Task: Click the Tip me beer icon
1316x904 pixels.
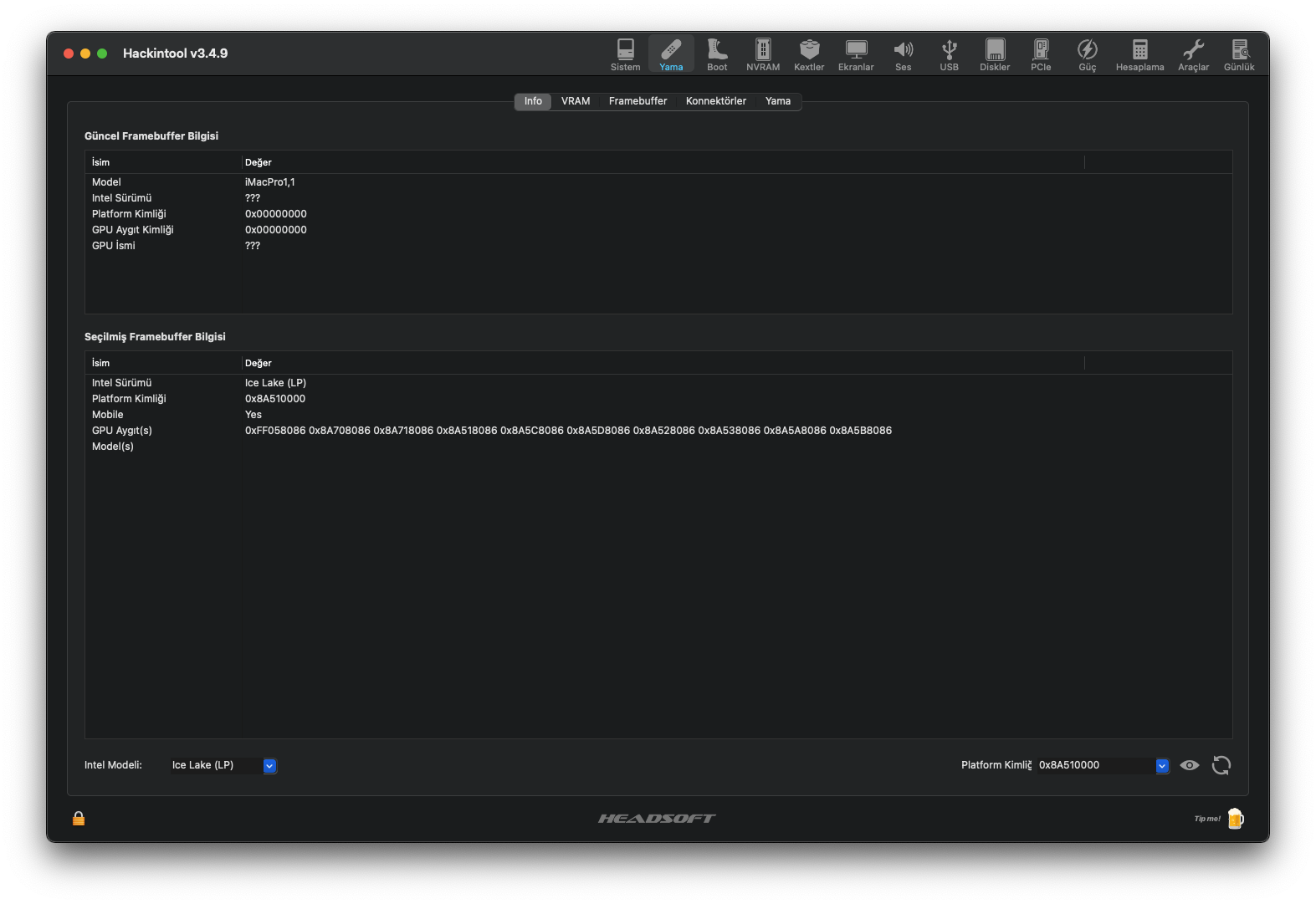Action: (1235, 819)
